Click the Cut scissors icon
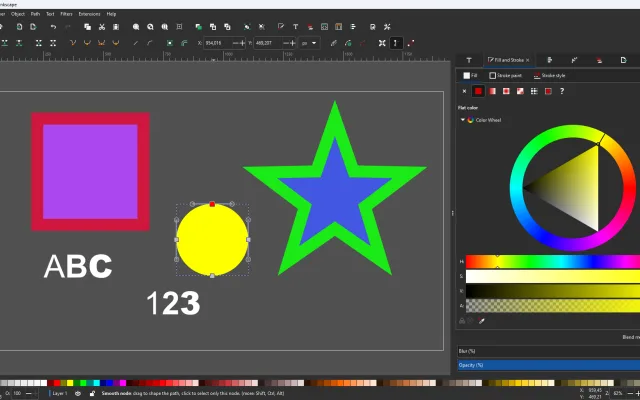640x400 pixels. pos(102,27)
